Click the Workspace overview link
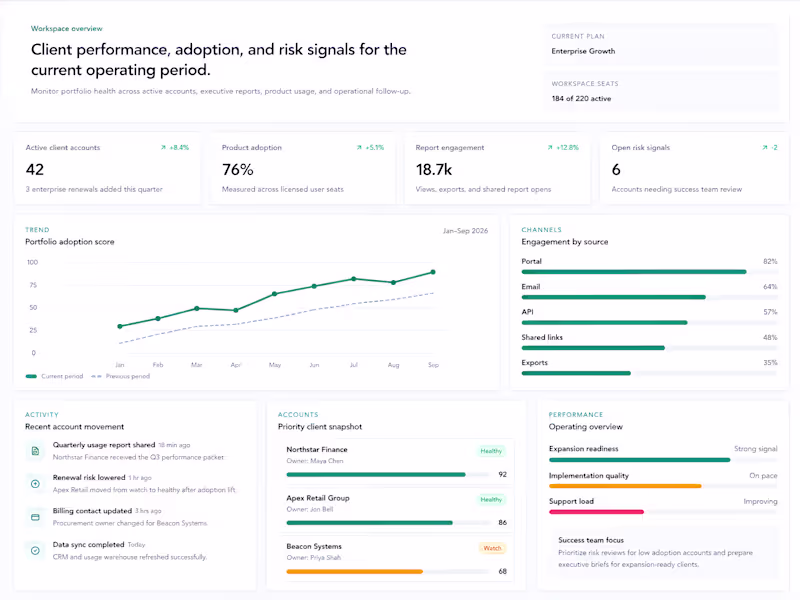800x600 pixels. click(66, 29)
